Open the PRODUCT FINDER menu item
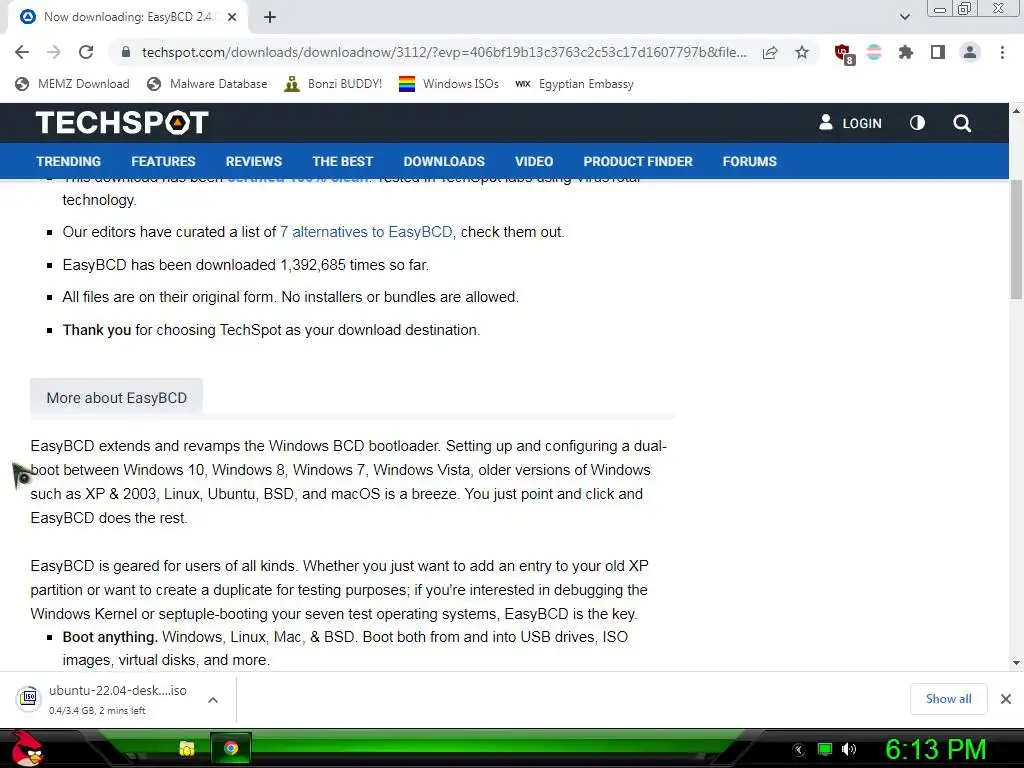The image size is (1024, 768). [x=637, y=161]
